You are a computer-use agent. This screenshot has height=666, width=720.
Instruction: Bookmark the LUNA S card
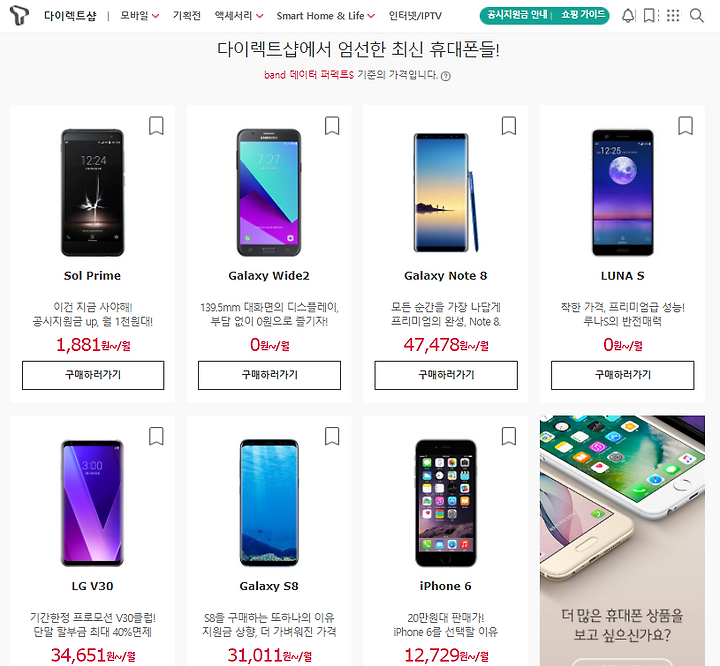click(685, 125)
